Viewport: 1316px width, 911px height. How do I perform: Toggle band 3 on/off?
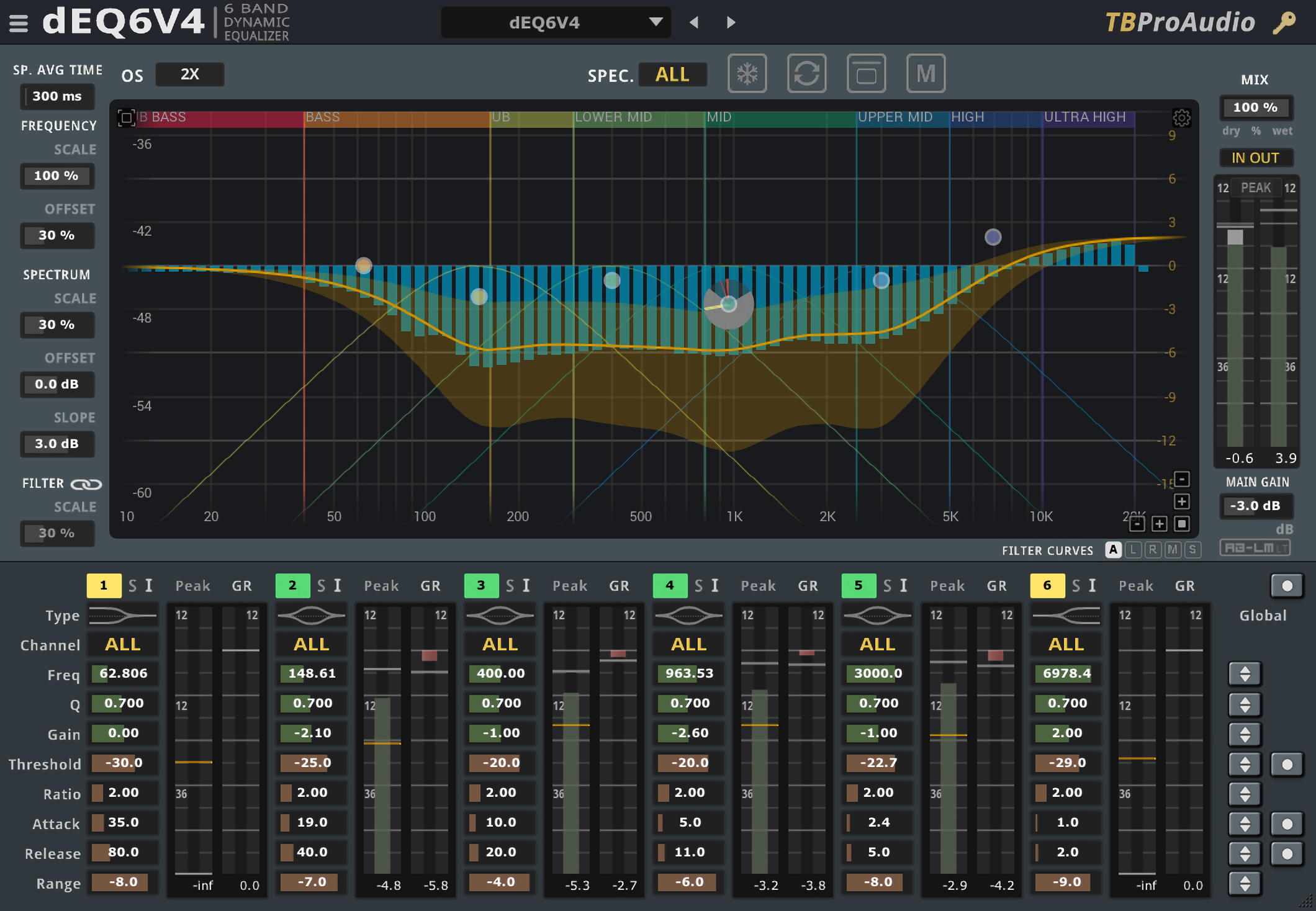[x=481, y=585]
